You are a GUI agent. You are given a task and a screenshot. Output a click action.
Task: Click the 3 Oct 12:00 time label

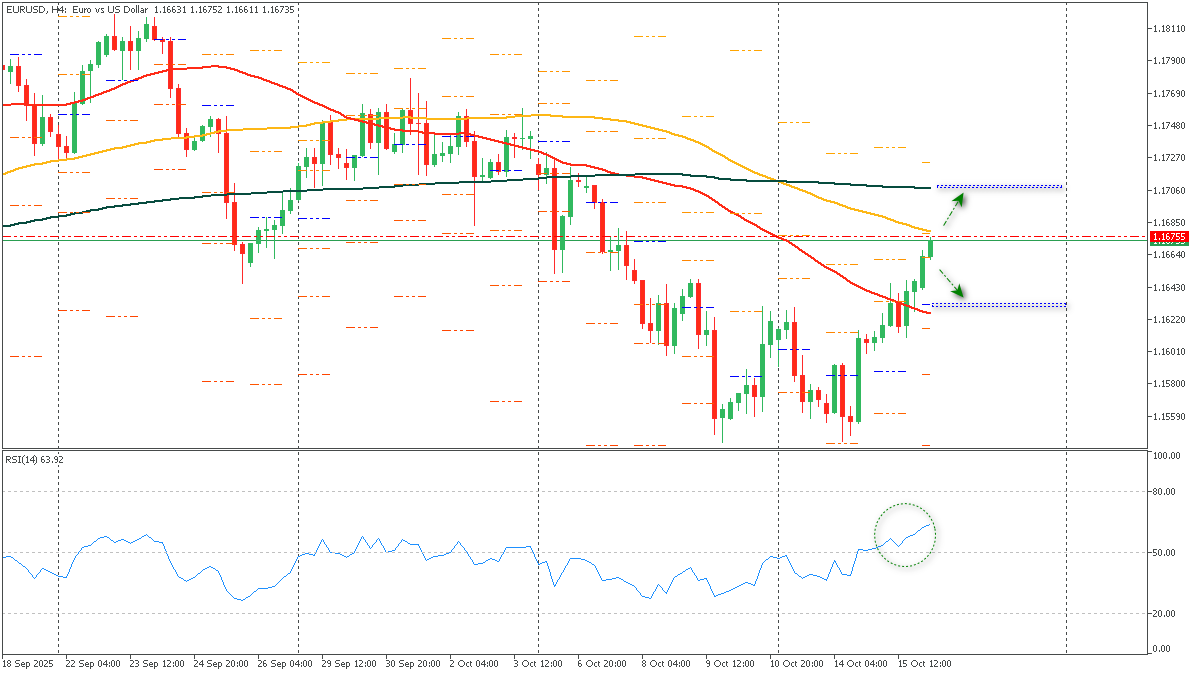[x=538, y=663]
